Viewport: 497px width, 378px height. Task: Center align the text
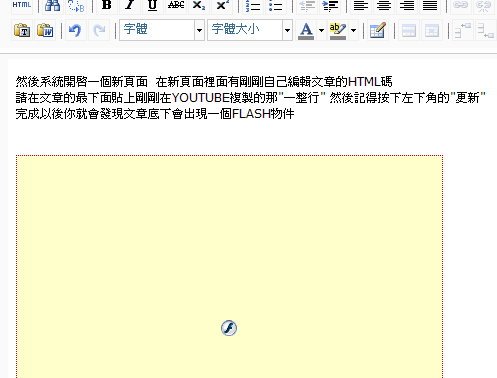click(384, 5)
